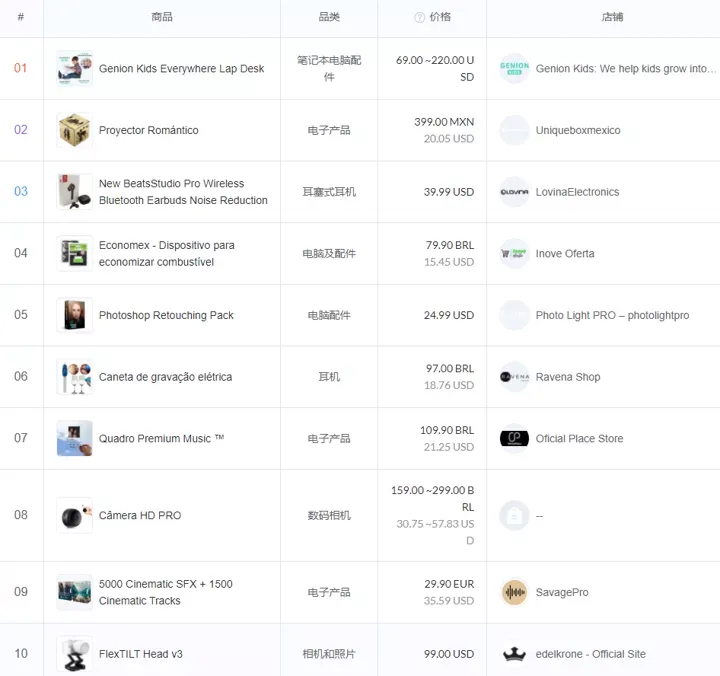Viewport: 720px width, 676px height.
Task: Open 5000 Cinematic SFX product thumbnail
Action: pyautogui.click(x=74, y=592)
